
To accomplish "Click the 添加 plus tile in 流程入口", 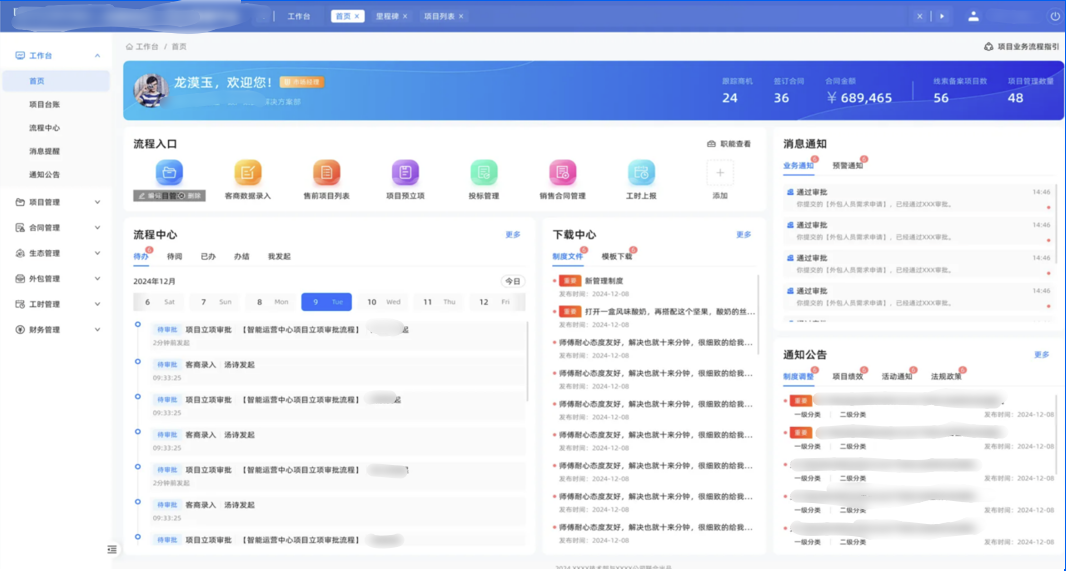I will 720,173.
